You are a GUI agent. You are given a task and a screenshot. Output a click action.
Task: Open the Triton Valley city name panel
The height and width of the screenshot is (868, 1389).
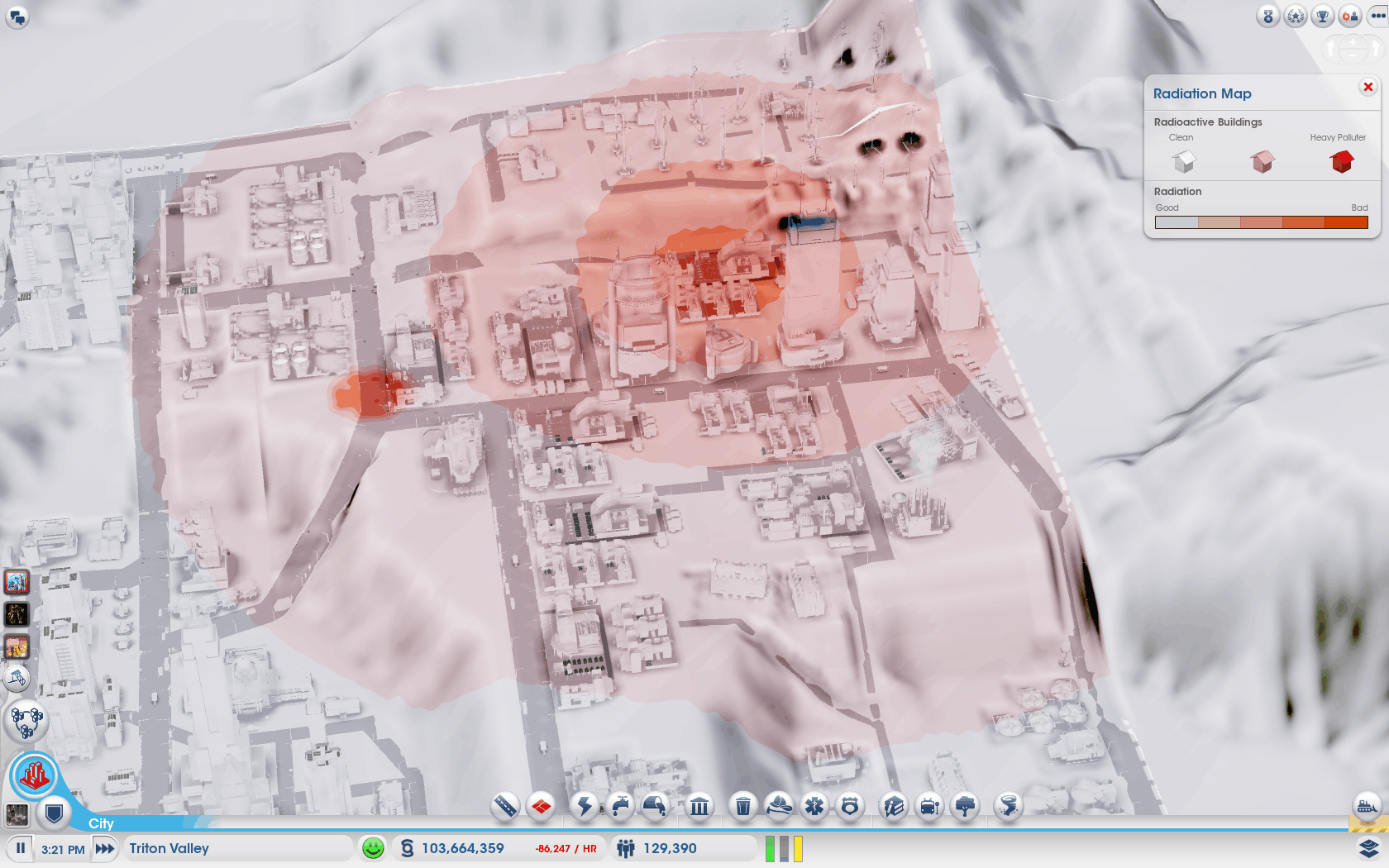tap(238, 848)
